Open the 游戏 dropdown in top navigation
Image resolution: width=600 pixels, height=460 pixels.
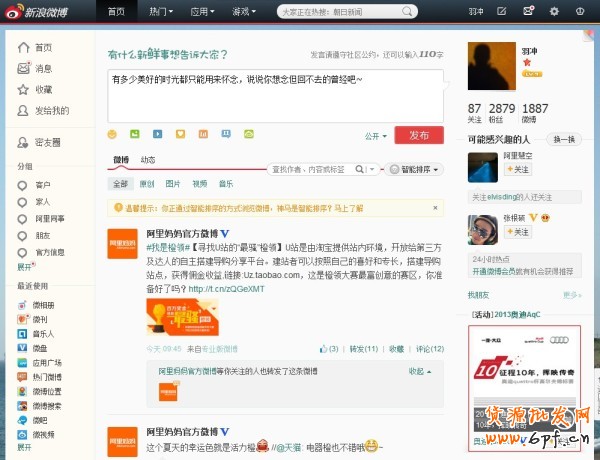coord(244,11)
